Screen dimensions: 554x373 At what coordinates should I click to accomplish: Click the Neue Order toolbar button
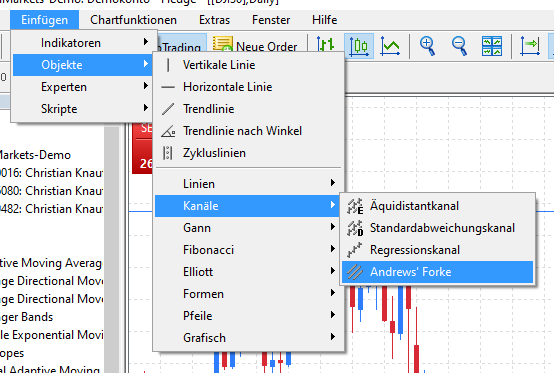[x=255, y=46]
